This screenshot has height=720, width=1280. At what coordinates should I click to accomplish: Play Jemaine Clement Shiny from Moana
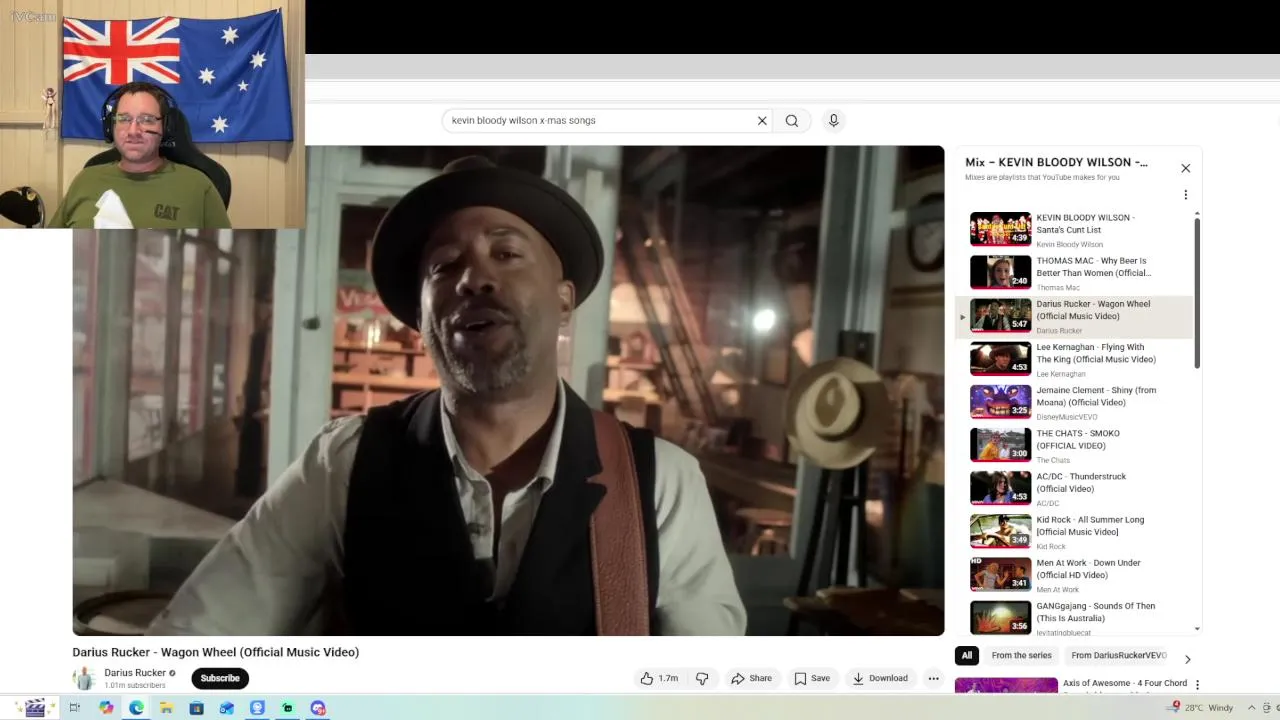tap(1075, 402)
